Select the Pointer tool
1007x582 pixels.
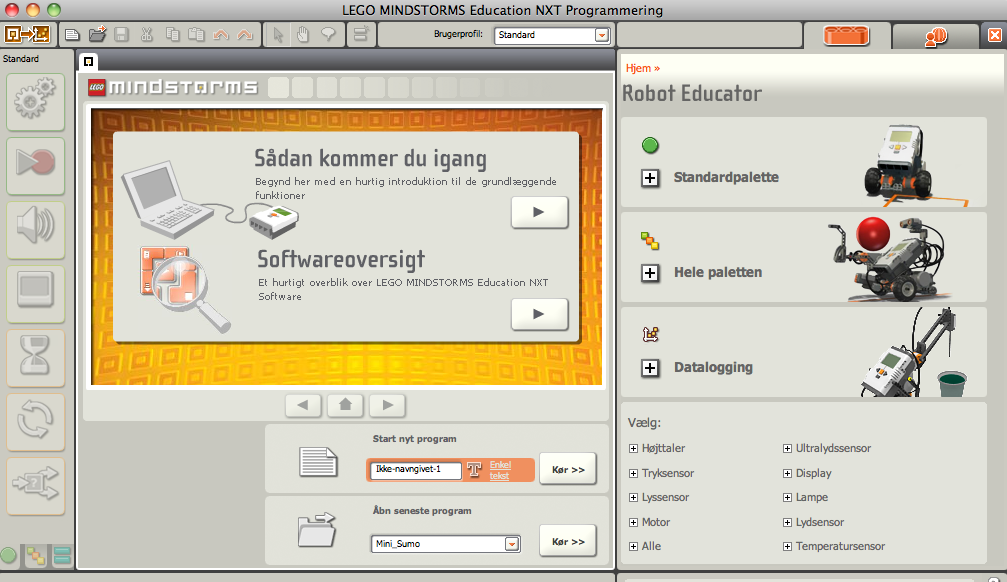[x=278, y=35]
